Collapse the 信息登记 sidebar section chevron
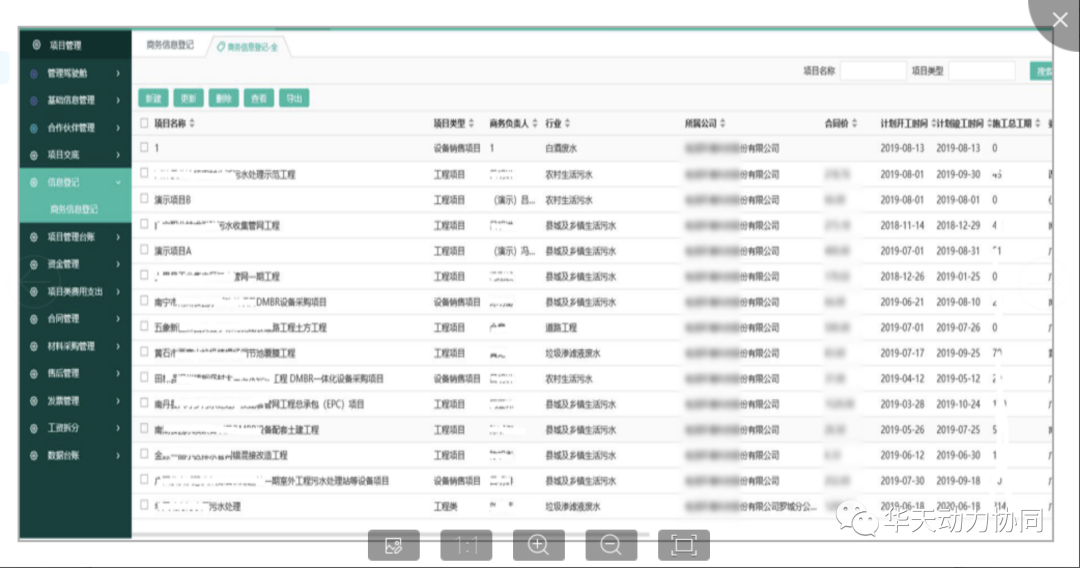The image size is (1080, 568). [118, 182]
